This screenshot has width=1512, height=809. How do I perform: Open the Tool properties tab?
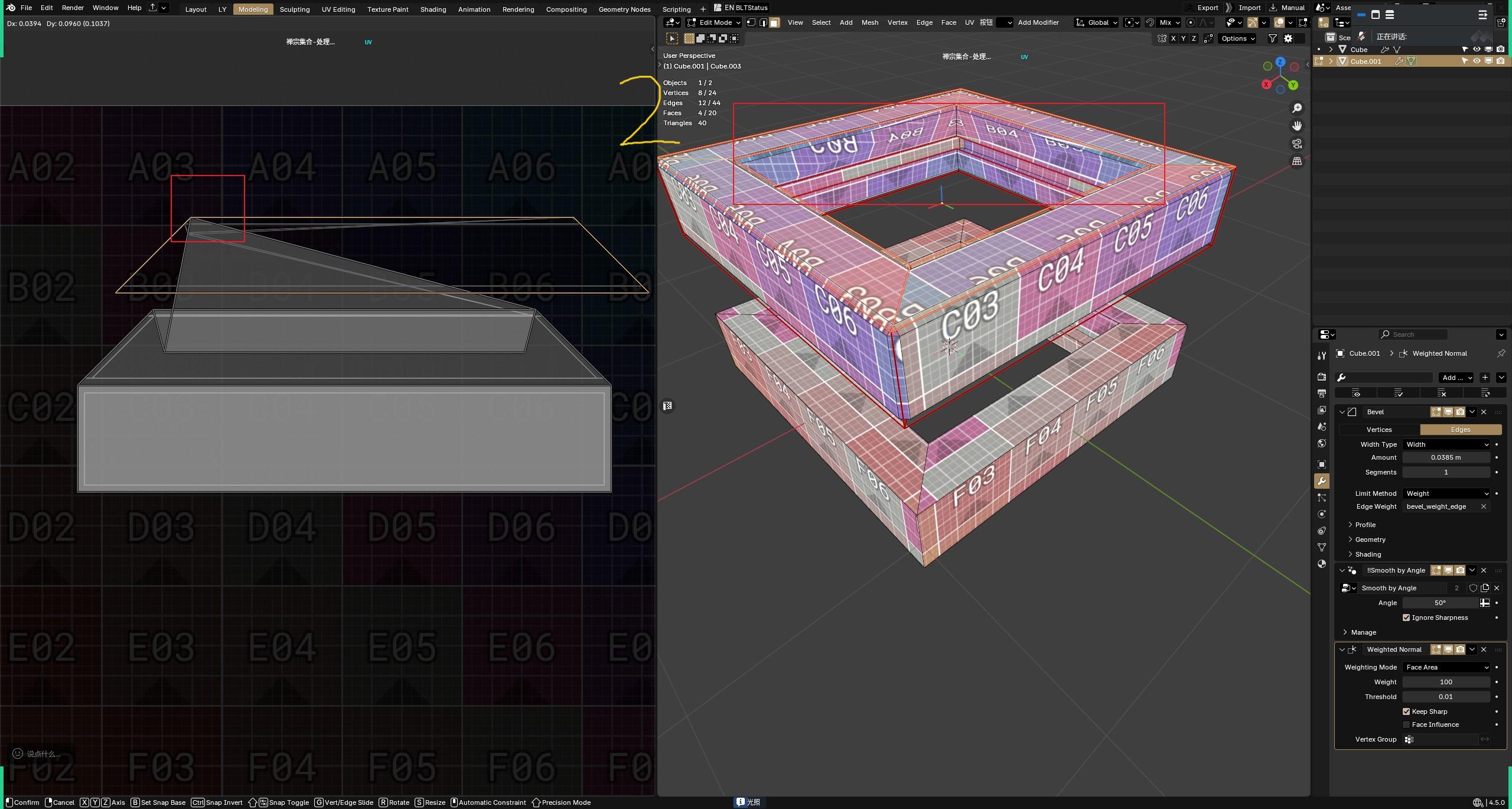pos(1322,355)
